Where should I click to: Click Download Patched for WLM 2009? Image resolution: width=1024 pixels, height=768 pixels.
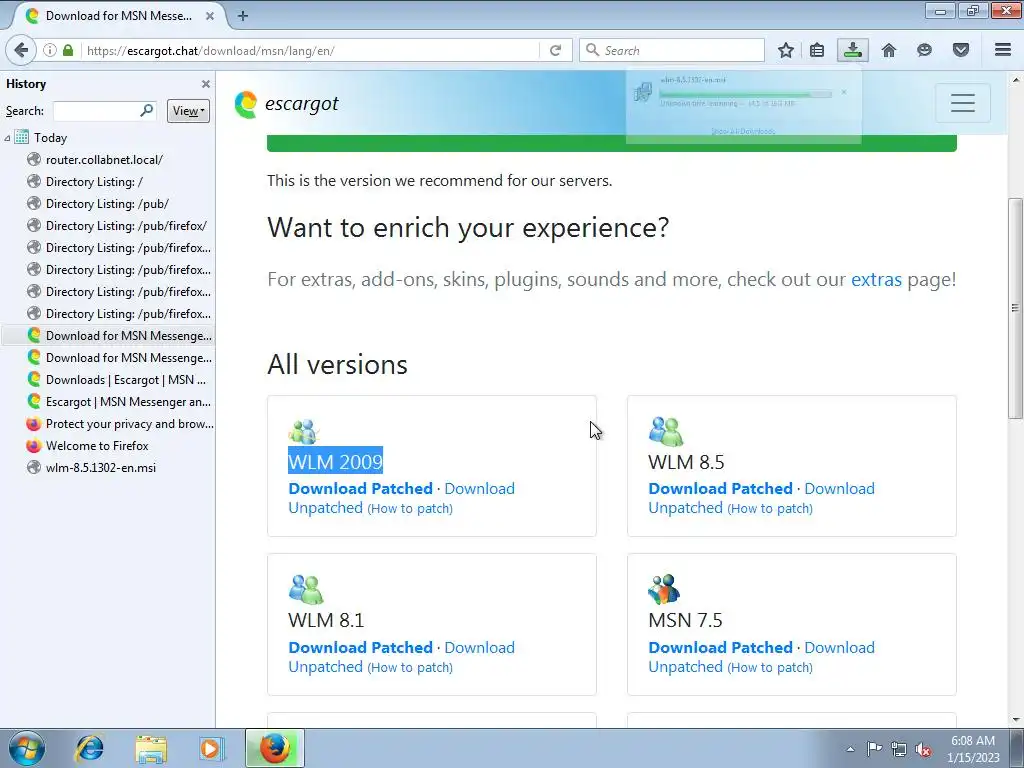(x=360, y=488)
